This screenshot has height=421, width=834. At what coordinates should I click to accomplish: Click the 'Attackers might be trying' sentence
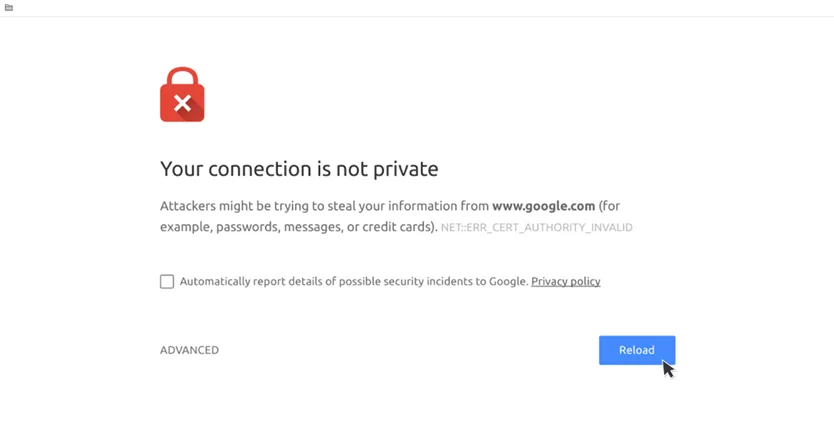point(390,216)
